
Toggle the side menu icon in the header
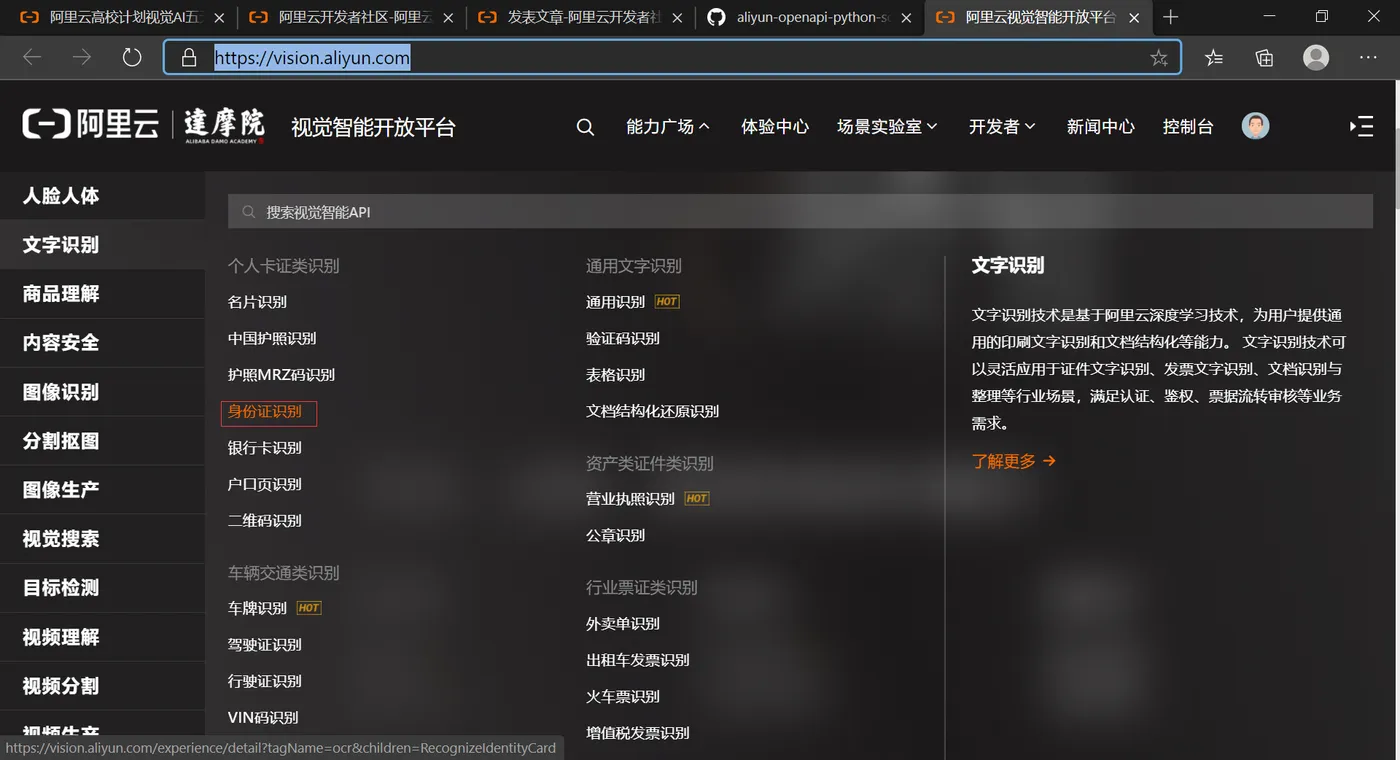point(1361,126)
